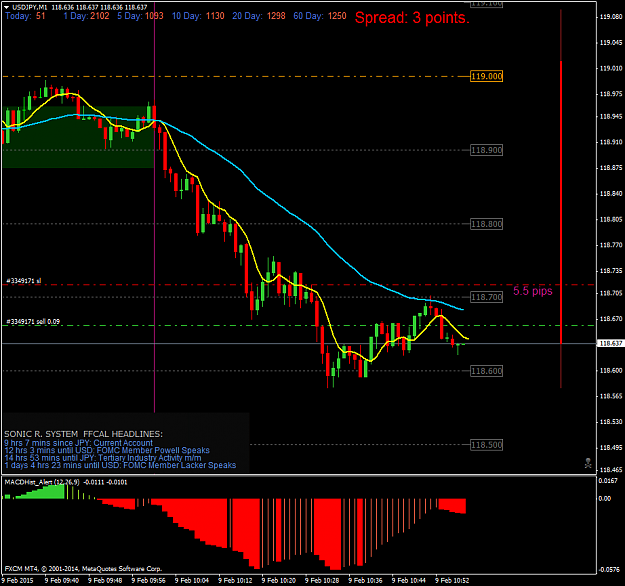
Task: Select the '20 Day: 1298' range value
Action: click(259, 16)
